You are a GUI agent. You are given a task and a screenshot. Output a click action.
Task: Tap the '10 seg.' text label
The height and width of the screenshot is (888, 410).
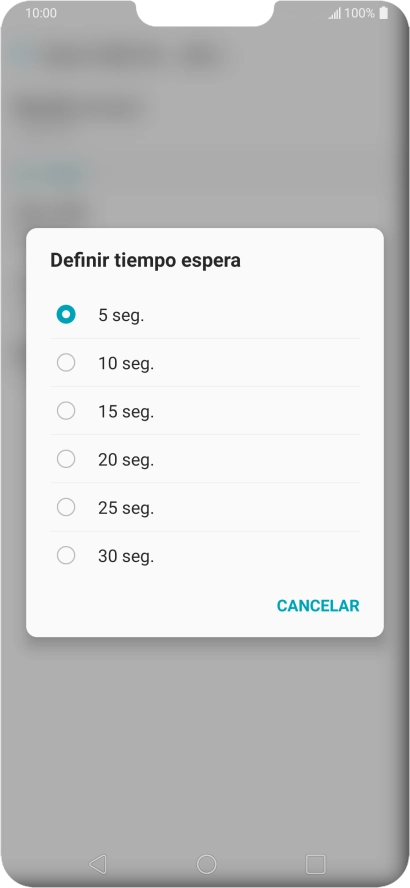point(126,364)
